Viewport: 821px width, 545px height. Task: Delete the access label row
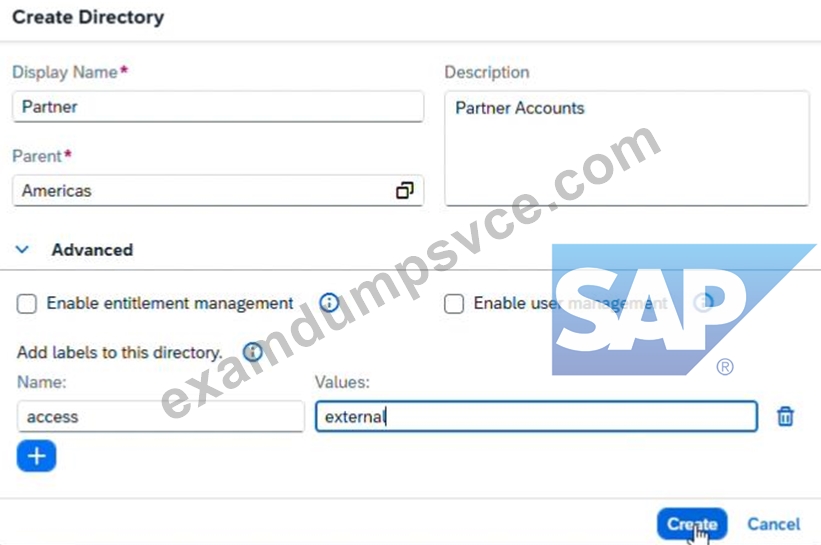tap(785, 416)
